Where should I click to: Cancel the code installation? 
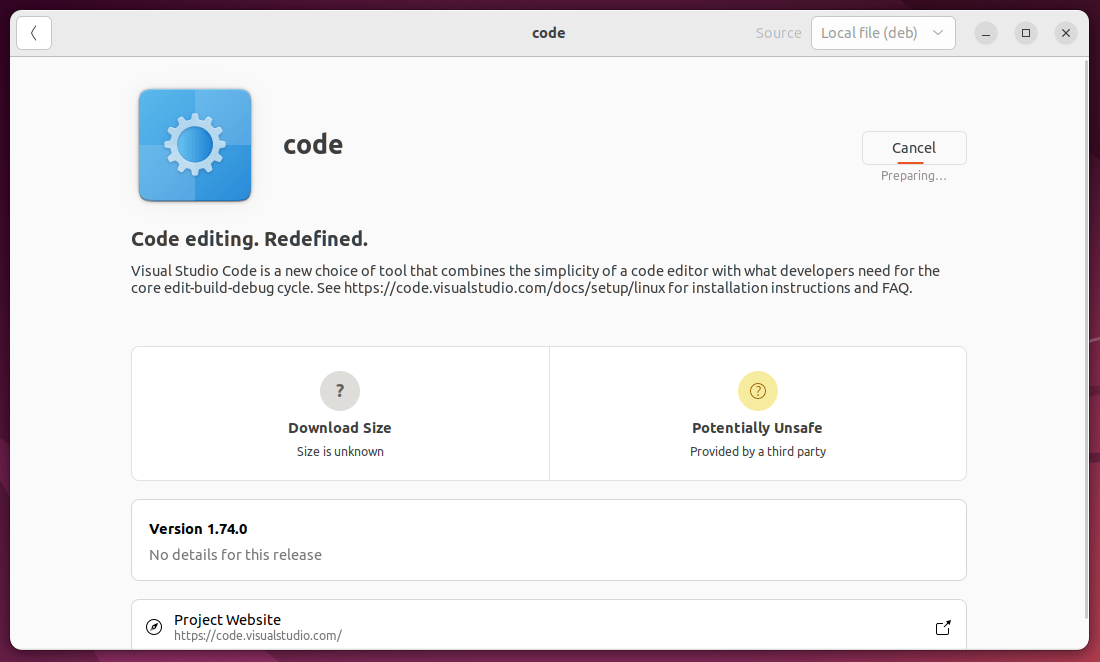(x=913, y=148)
